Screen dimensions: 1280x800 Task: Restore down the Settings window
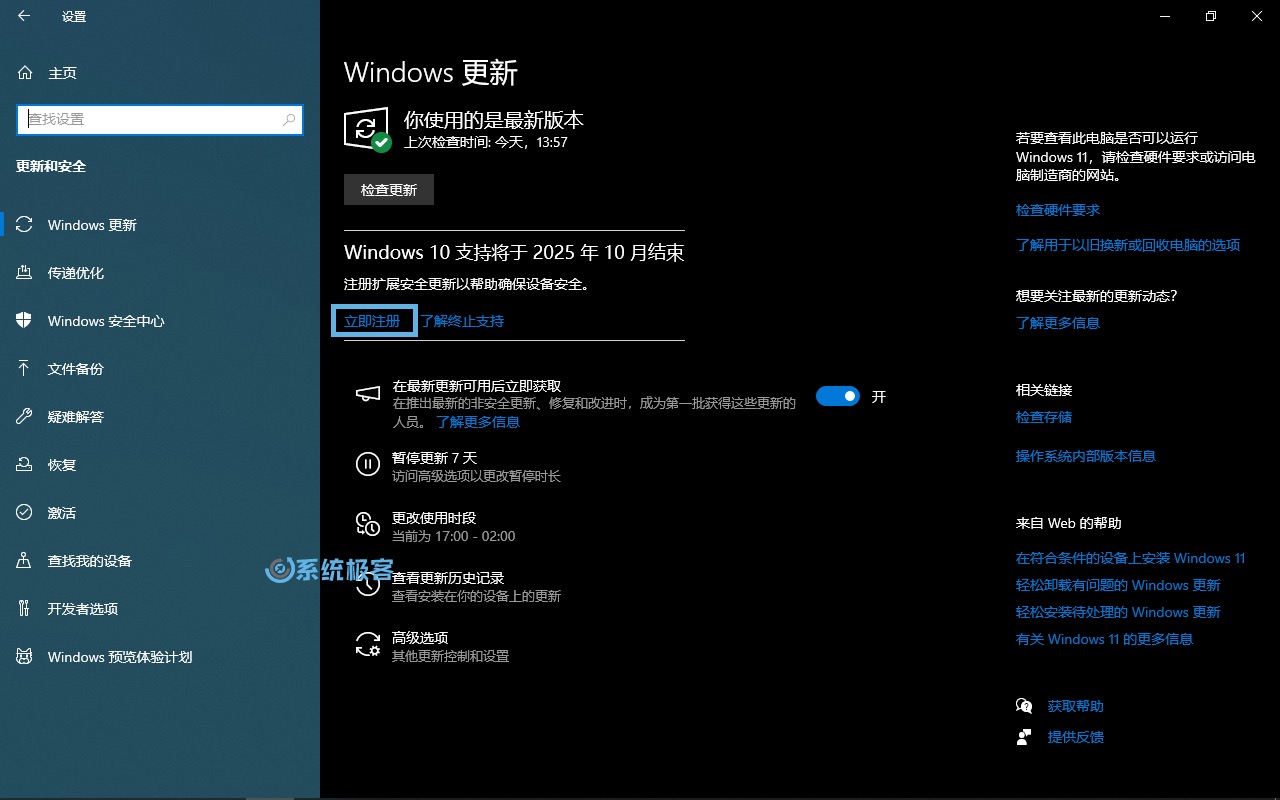coord(1211,16)
